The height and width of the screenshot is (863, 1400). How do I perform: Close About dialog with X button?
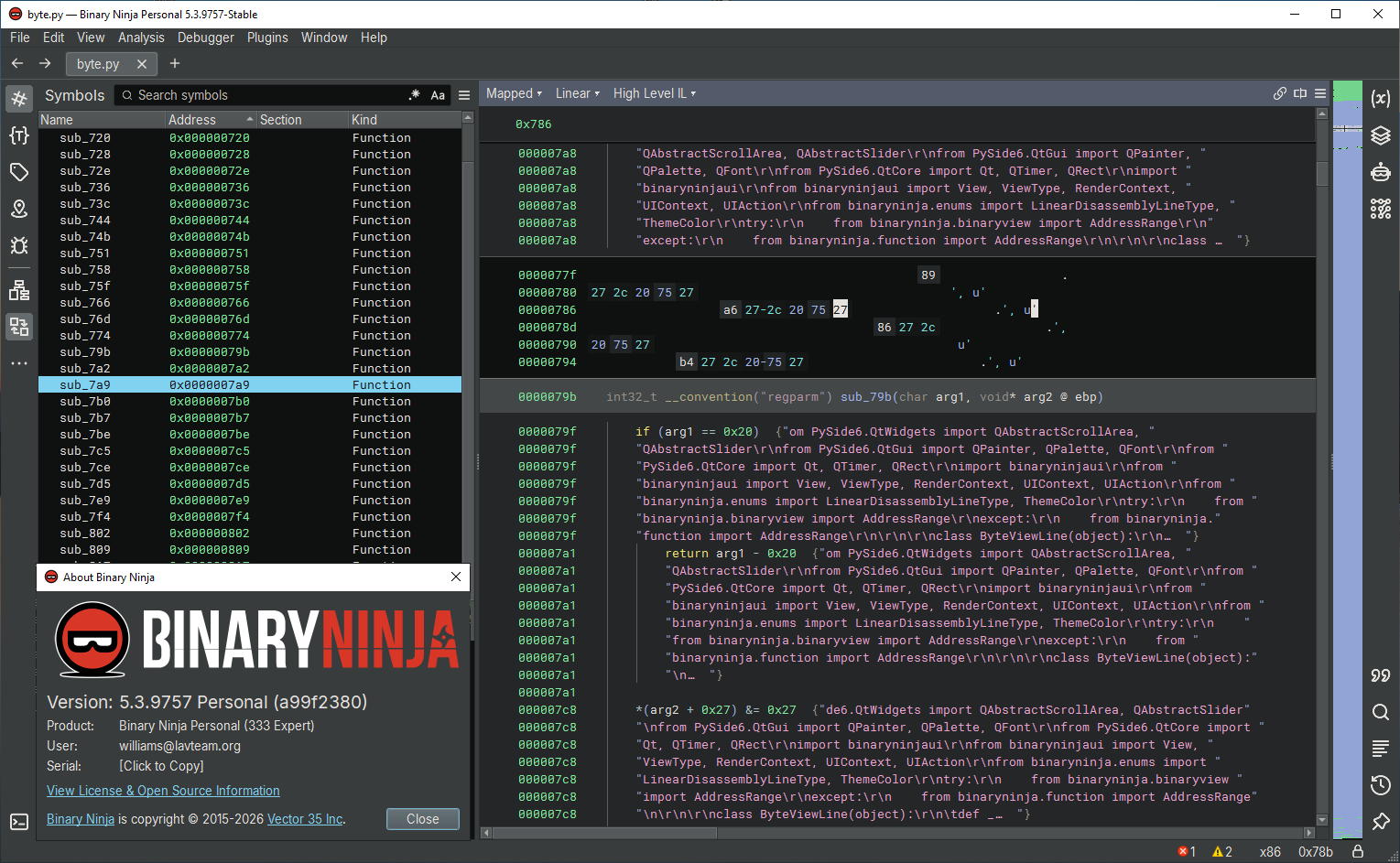pyautogui.click(x=456, y=577)
